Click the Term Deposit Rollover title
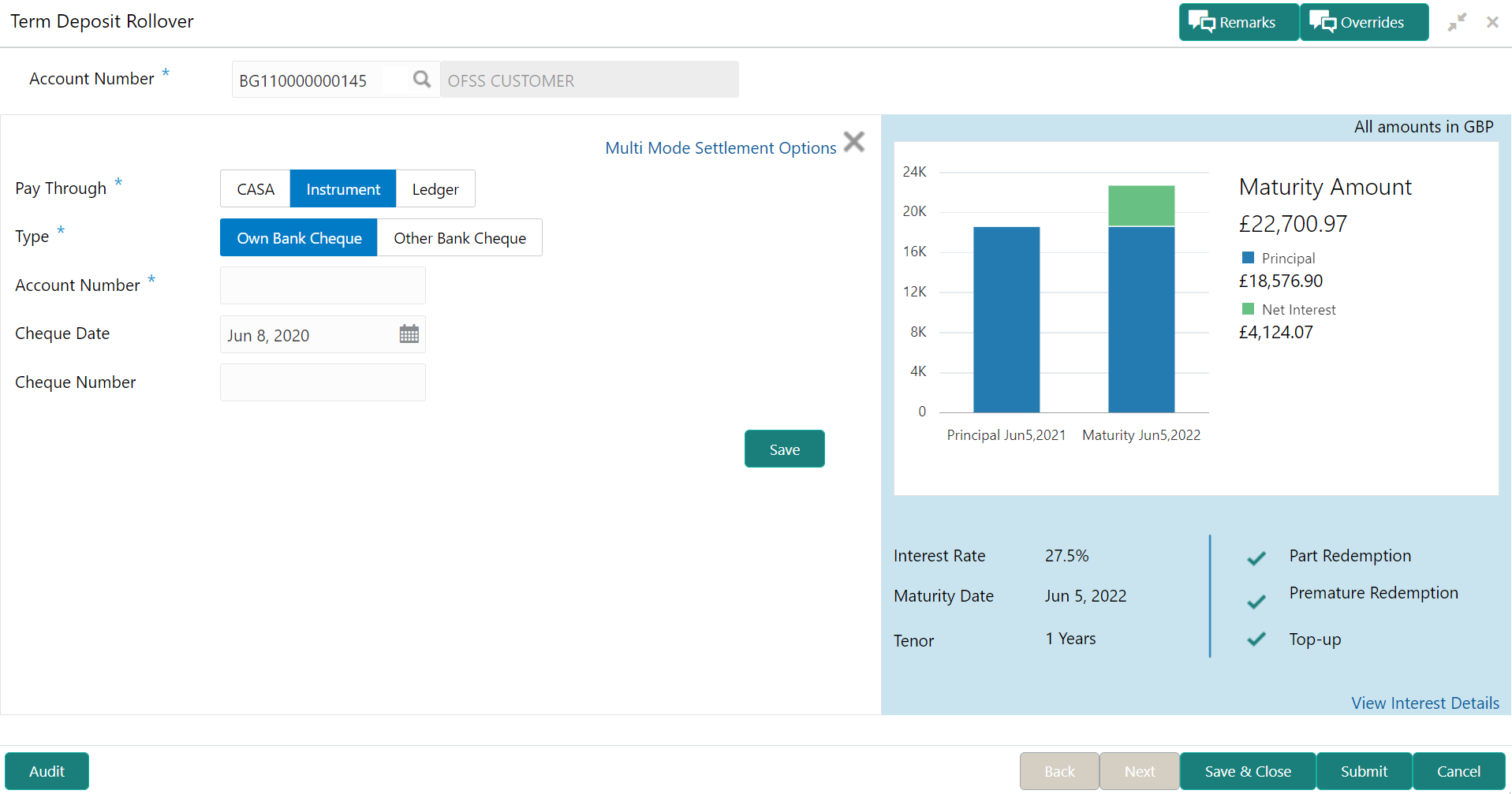 point(102,21)
